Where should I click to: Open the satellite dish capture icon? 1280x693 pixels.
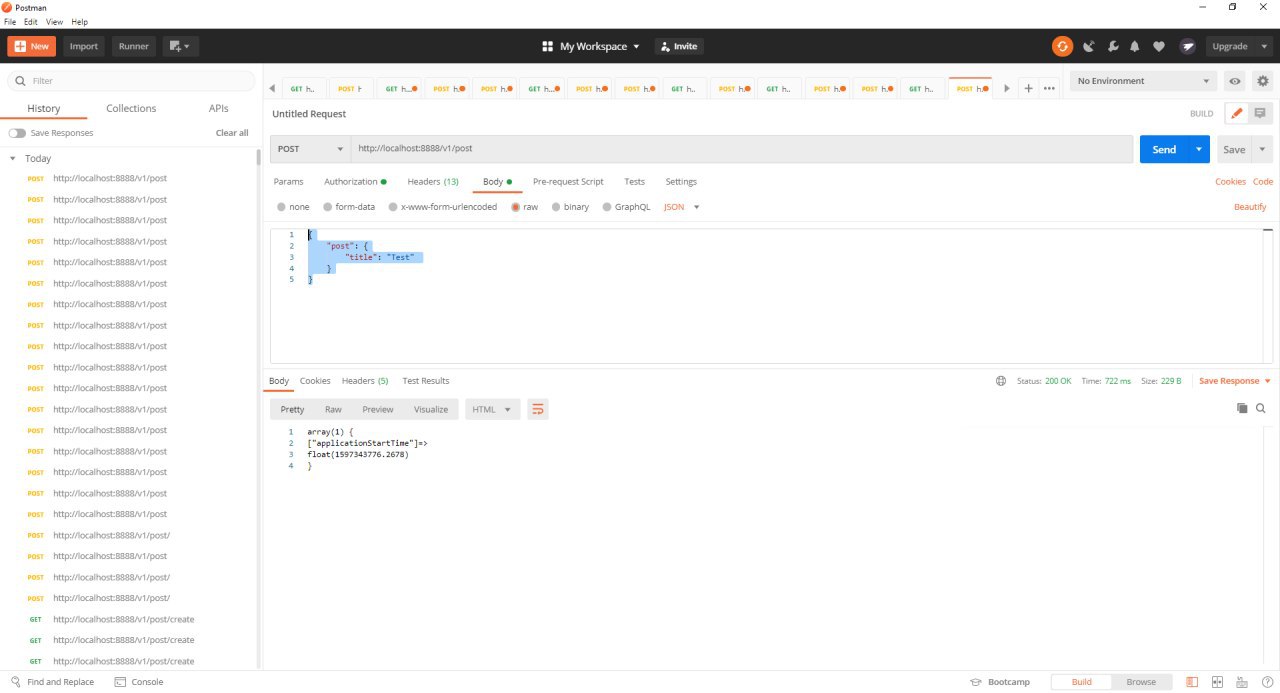(x=1088, y=46)
